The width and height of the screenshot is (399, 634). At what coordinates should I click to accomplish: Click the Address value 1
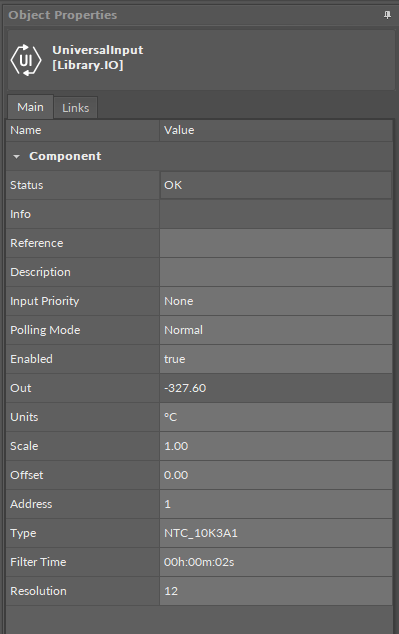[276, 504]
